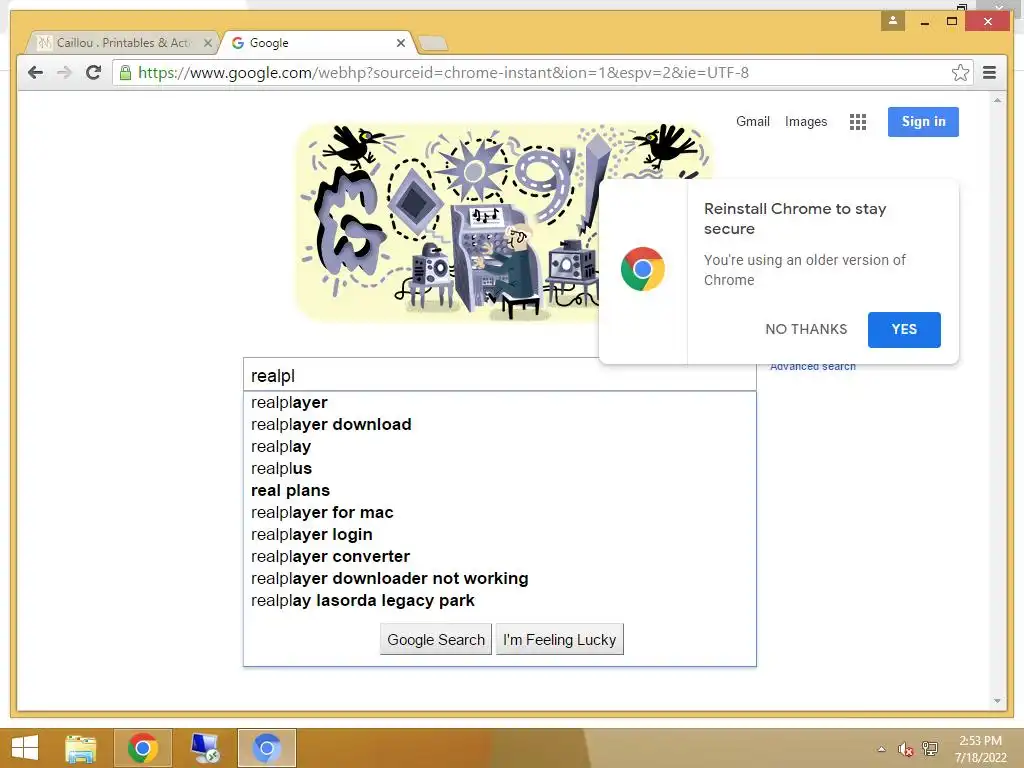Choose the 'realplayer download' suggestion

[500, 424]
